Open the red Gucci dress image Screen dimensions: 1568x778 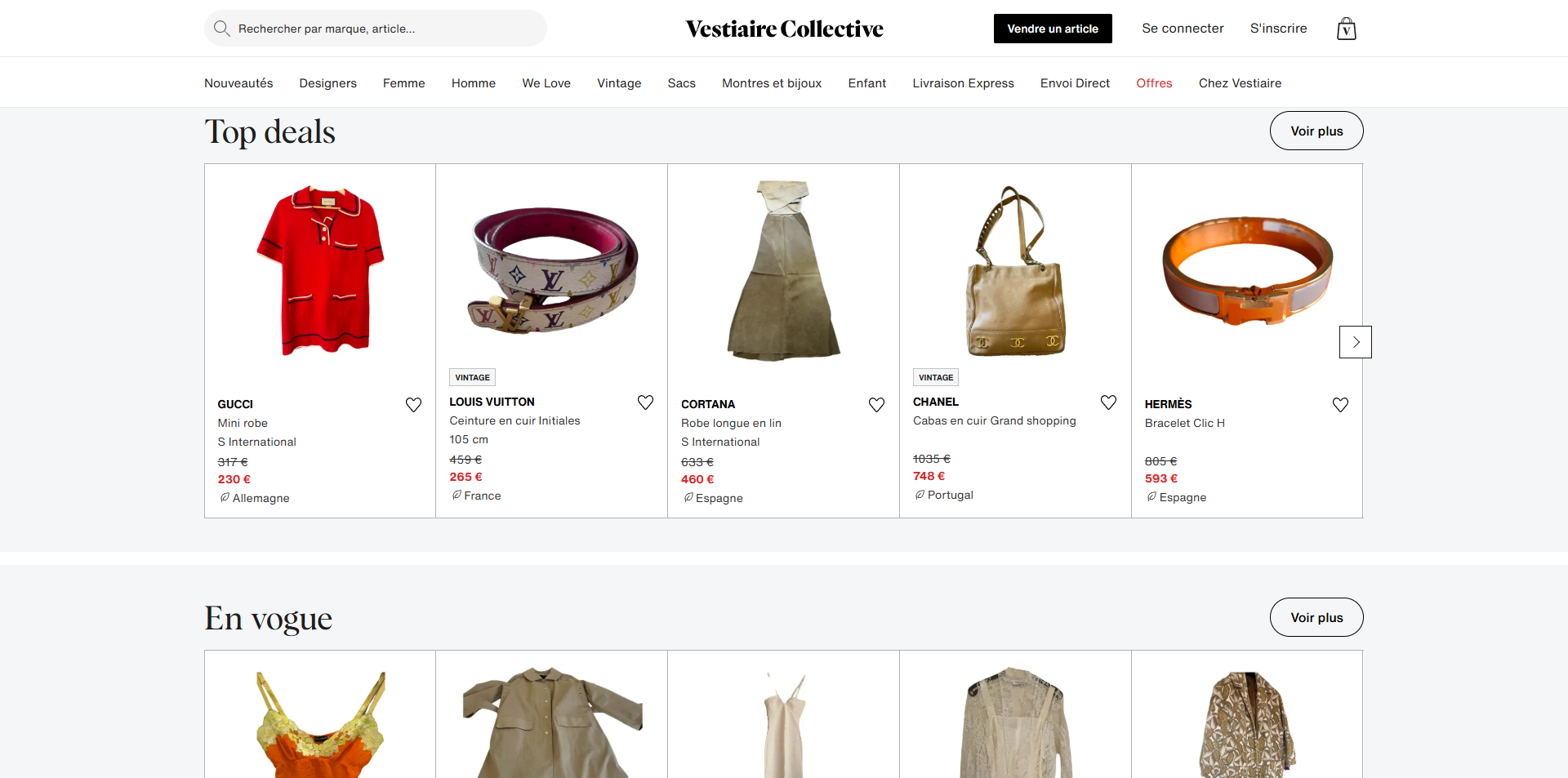pyautogui.click(x=320, y=270)
